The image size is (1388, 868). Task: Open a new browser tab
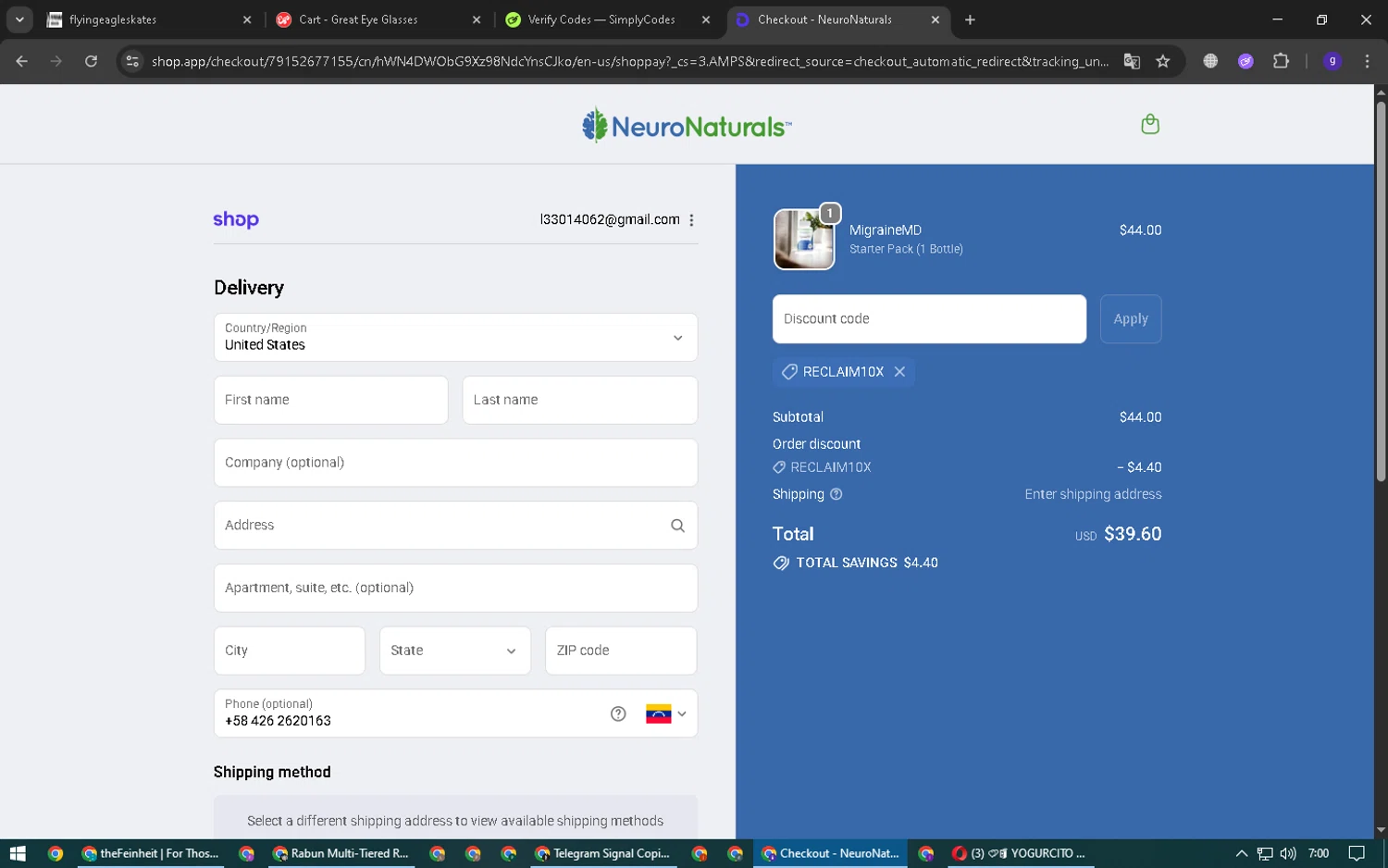pos(970,19)
